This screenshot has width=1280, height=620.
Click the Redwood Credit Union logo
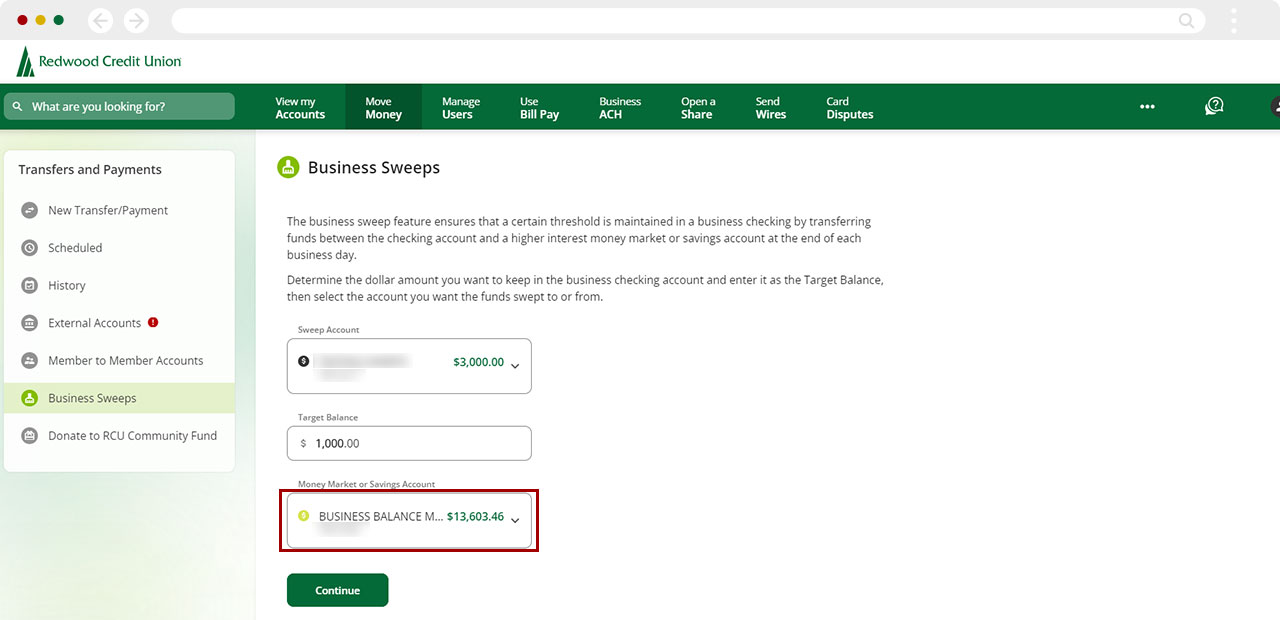click(x=99, y=62)
